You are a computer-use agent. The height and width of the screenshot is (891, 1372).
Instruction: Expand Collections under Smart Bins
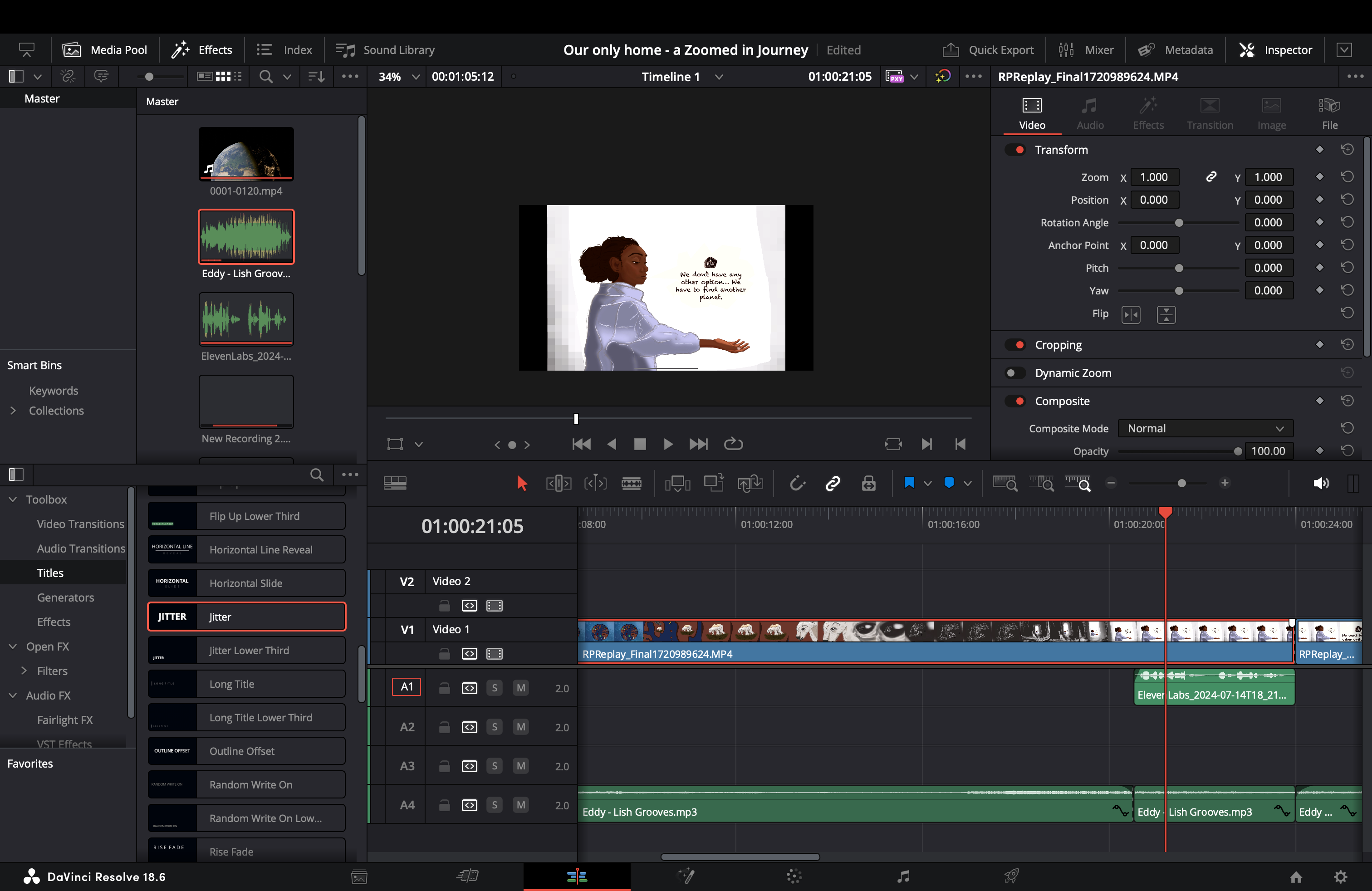click(x=13, y=411)
